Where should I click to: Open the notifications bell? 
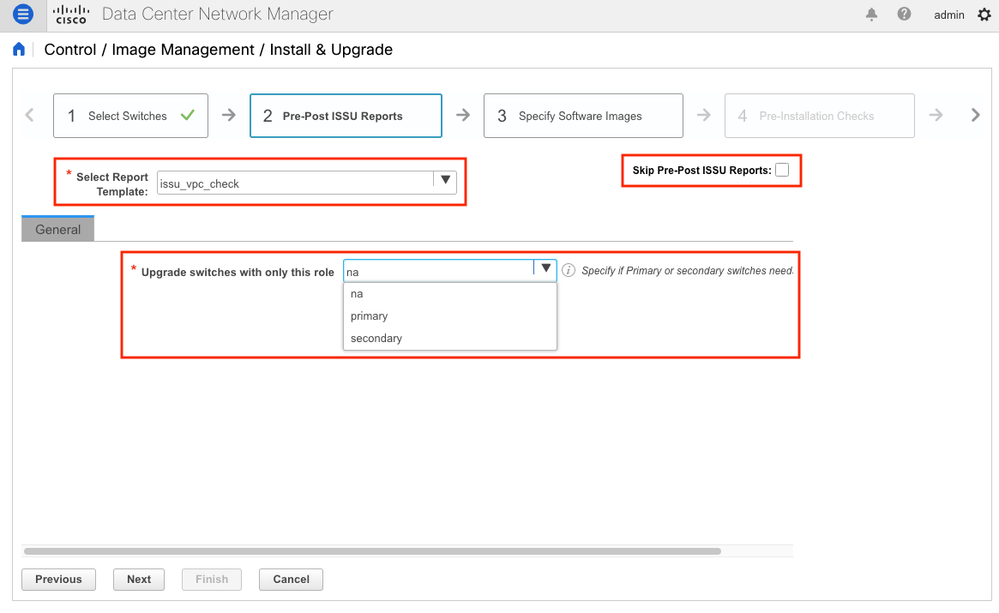coord(872,14)
